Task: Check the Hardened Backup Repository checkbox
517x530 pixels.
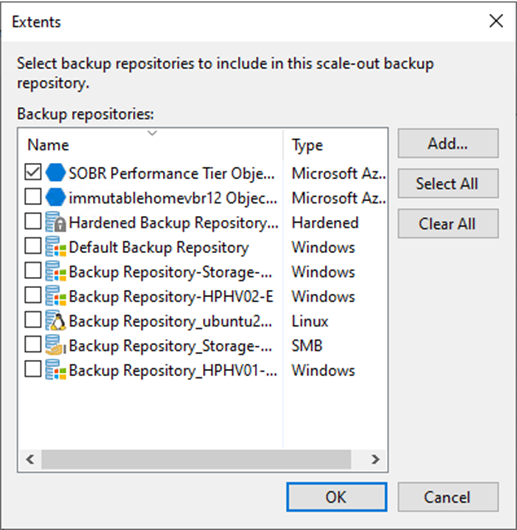Action: coord(33,221)
